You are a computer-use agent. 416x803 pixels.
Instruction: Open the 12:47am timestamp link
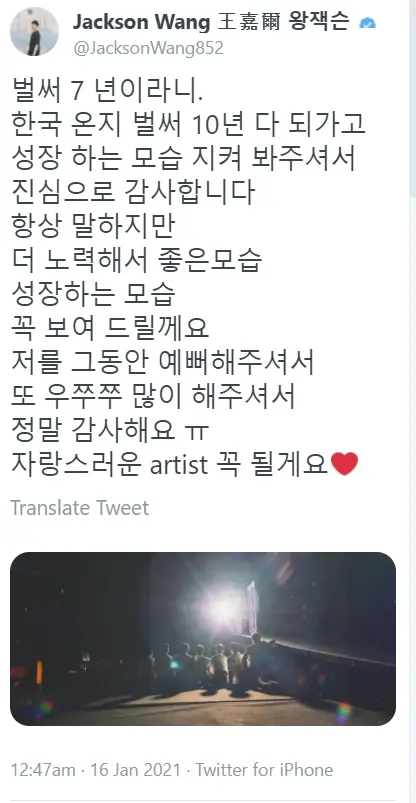click(44, 770)
